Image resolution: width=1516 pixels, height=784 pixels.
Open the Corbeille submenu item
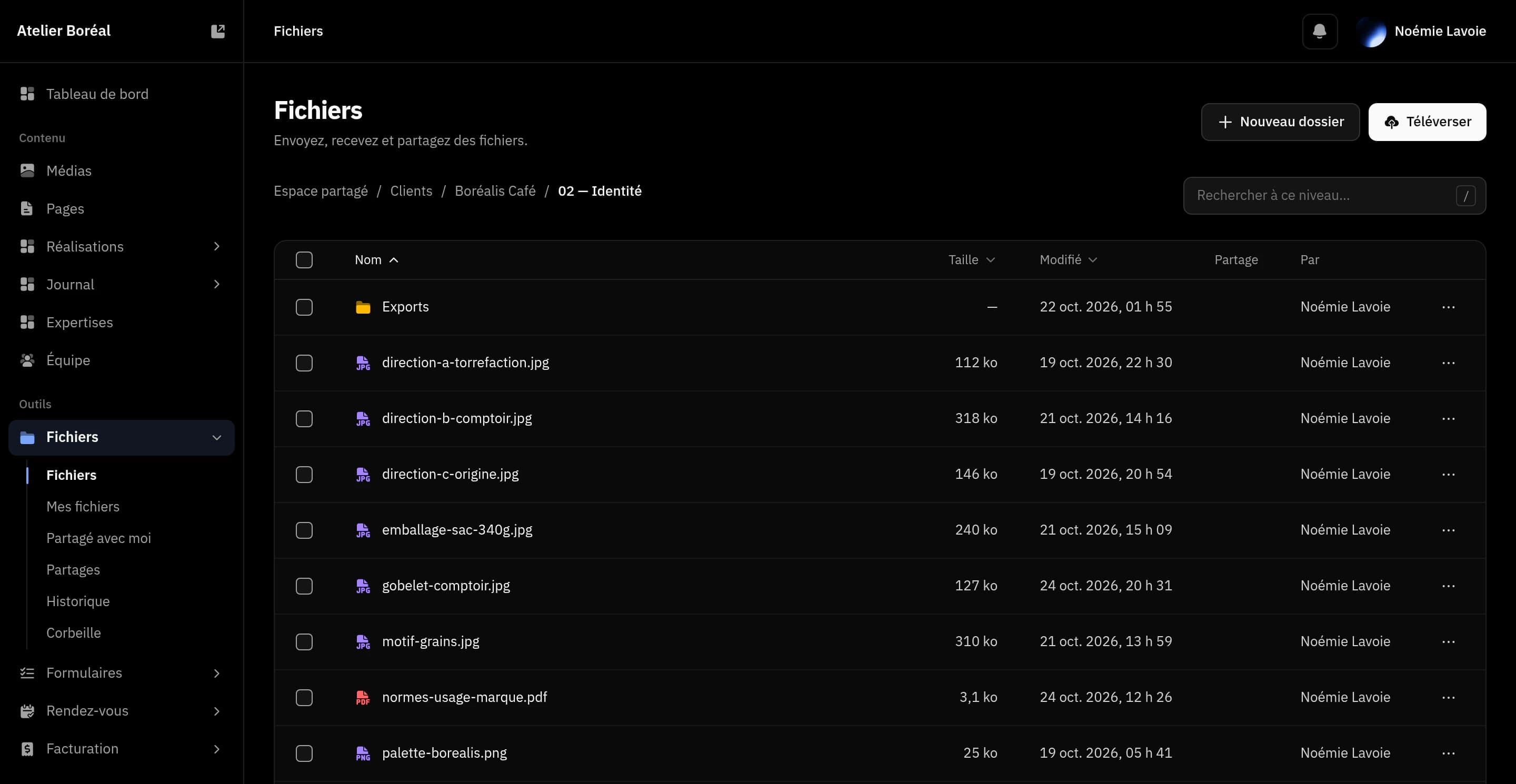point(74,633)
